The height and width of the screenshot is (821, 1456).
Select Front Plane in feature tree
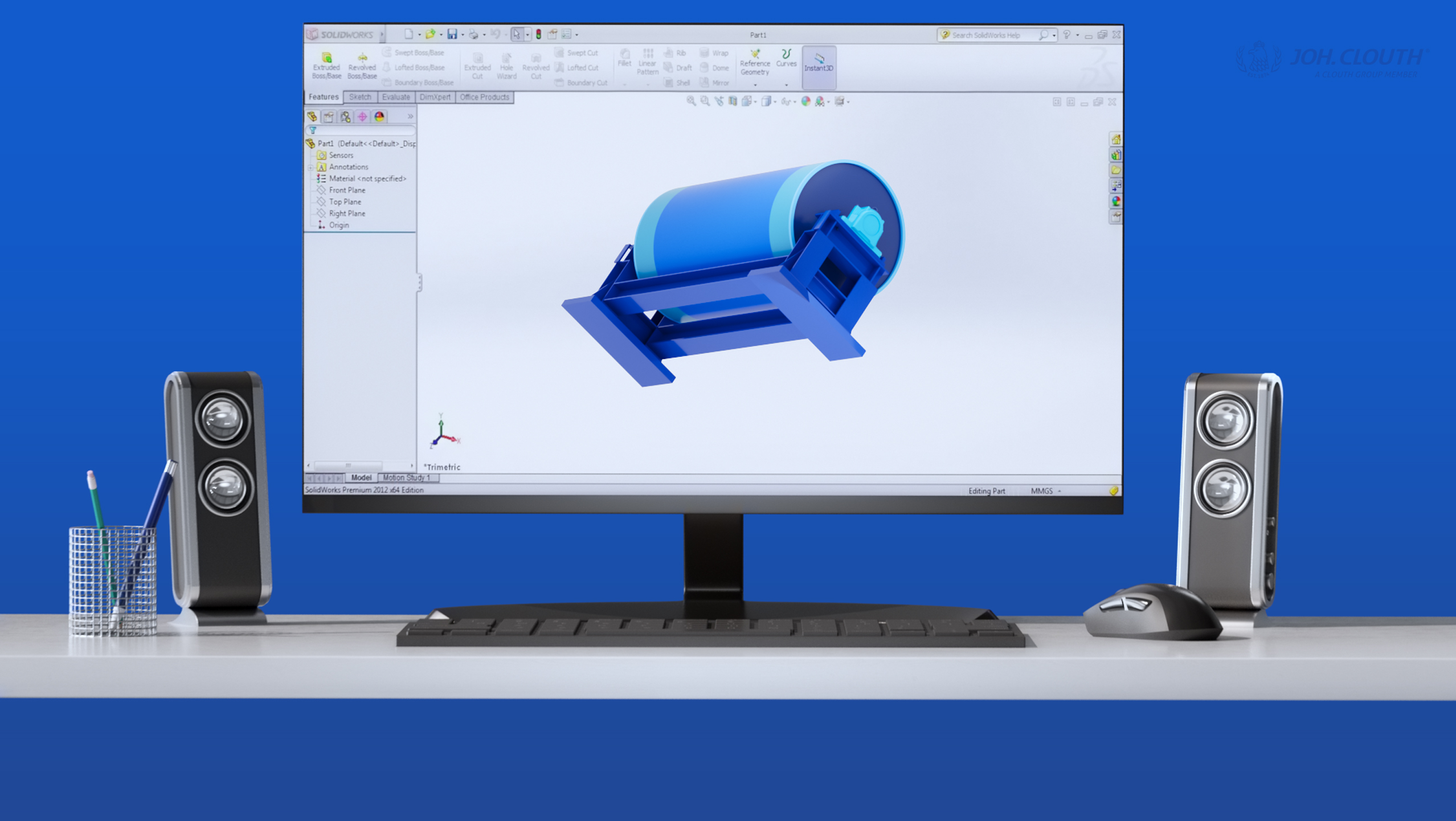[347, 190]
